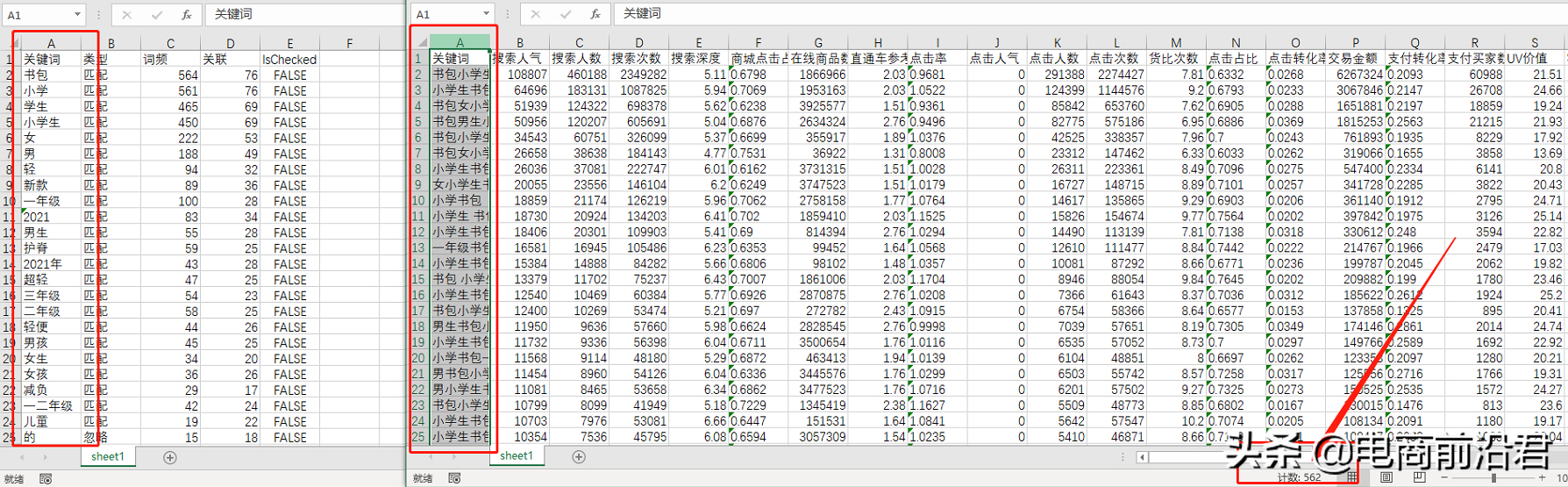Select column S header in right window
This screenshot has width=1568, height=487.
point(1535,42)
